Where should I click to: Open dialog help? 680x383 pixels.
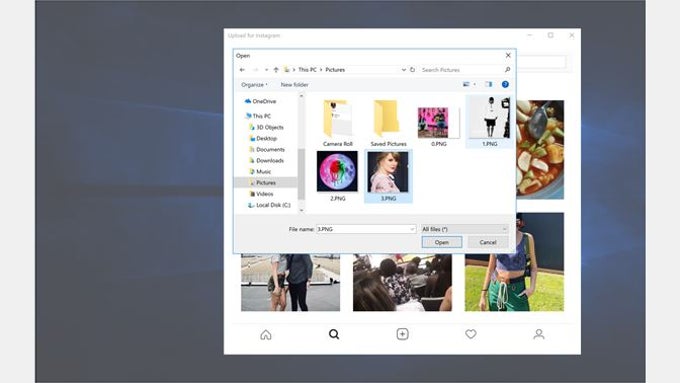coord(505,84)
